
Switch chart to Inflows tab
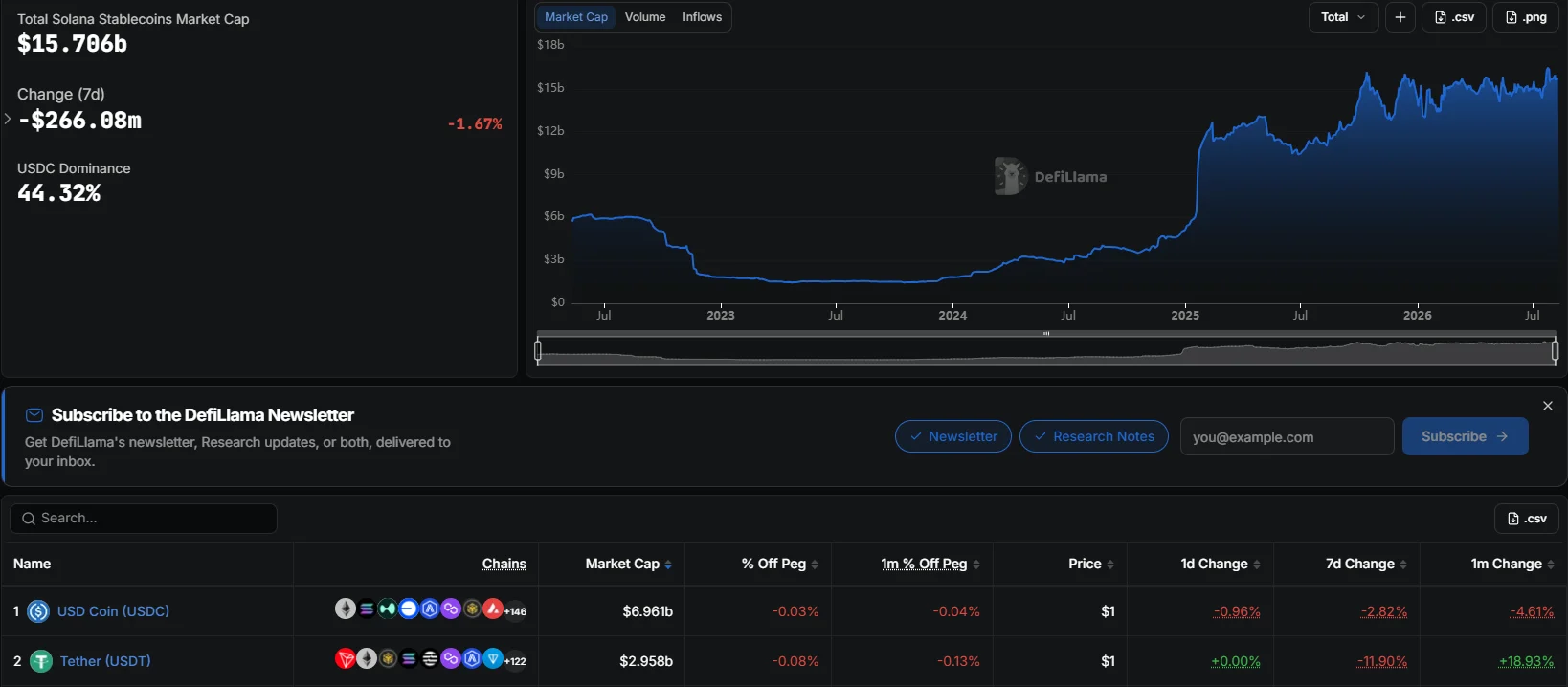click(x=702, y=17)
